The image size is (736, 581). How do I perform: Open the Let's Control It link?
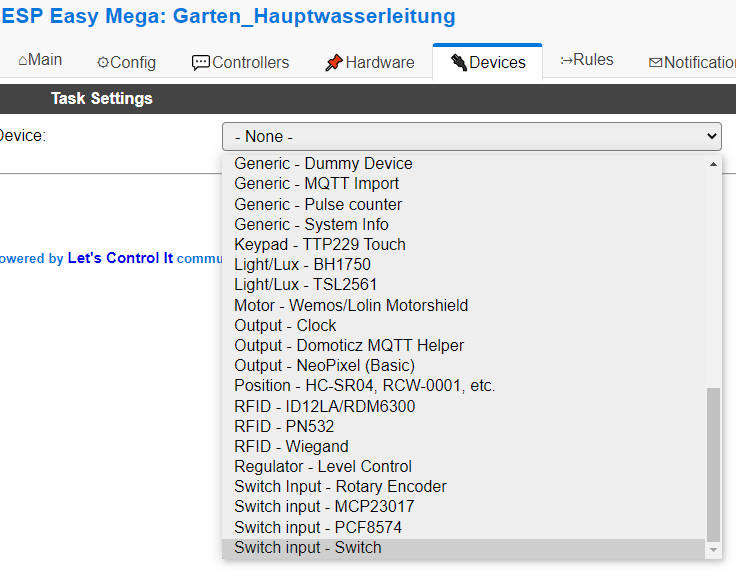tap(120, 258)
